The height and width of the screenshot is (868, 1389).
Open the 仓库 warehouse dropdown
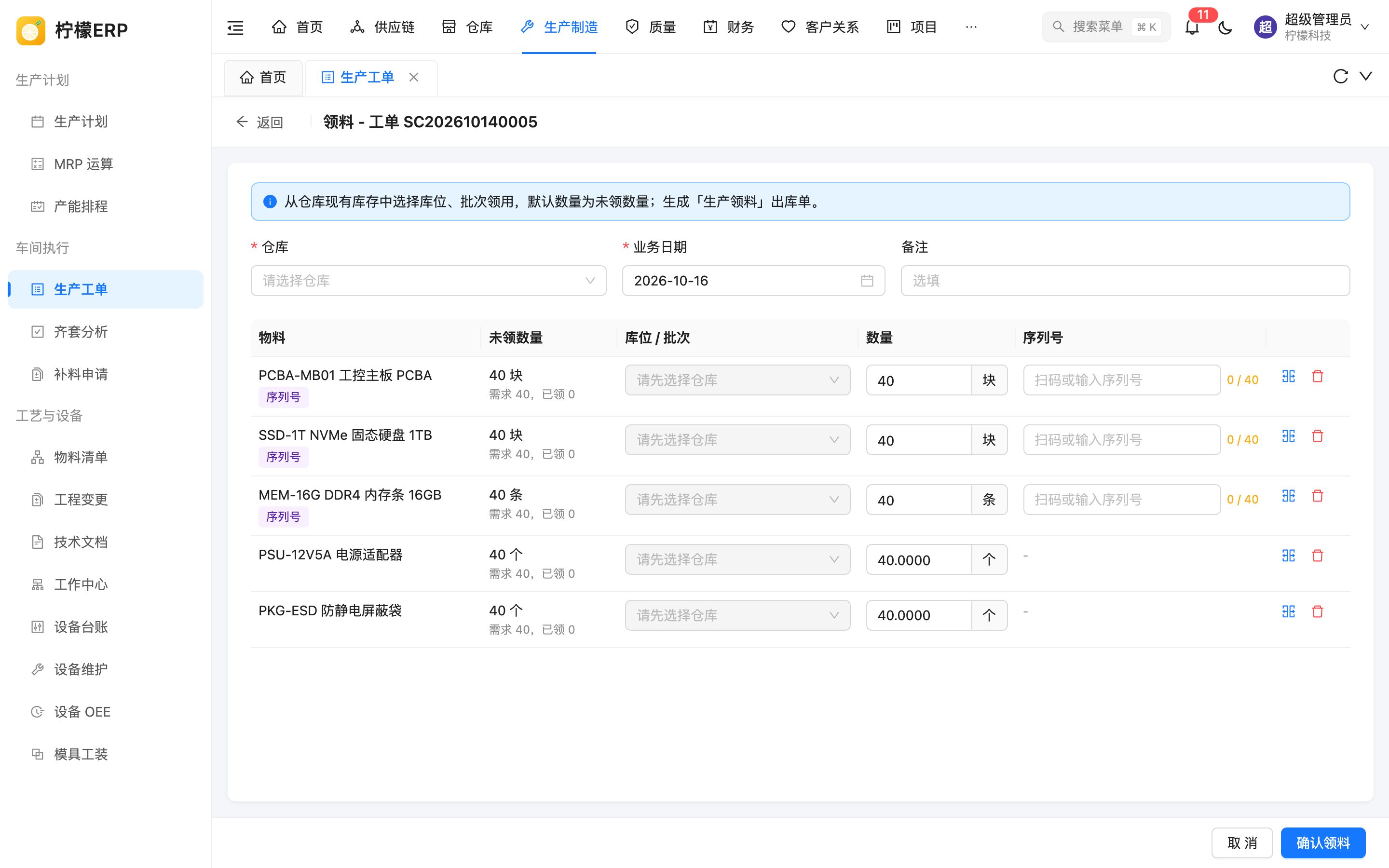[x=428, y=281]
